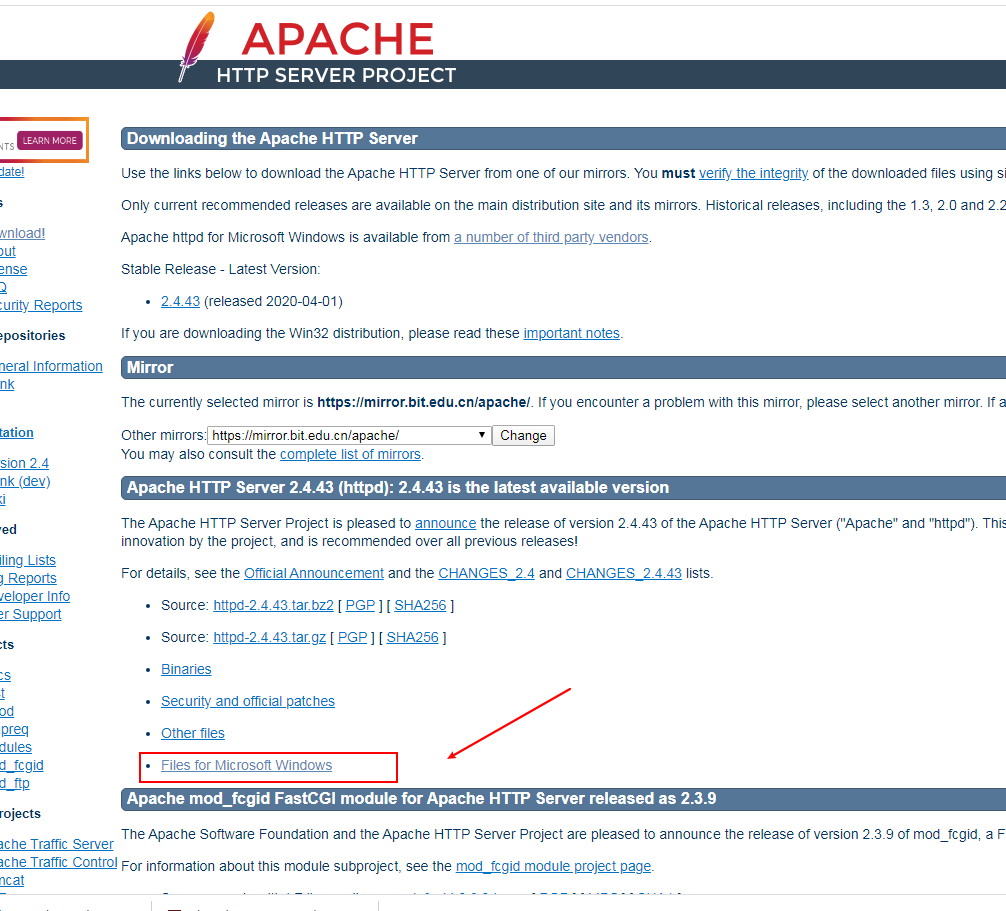This screenshot has height=911, width=1006.
Task: Open Mailing Lists sidebar link
Action: [28, 561]
